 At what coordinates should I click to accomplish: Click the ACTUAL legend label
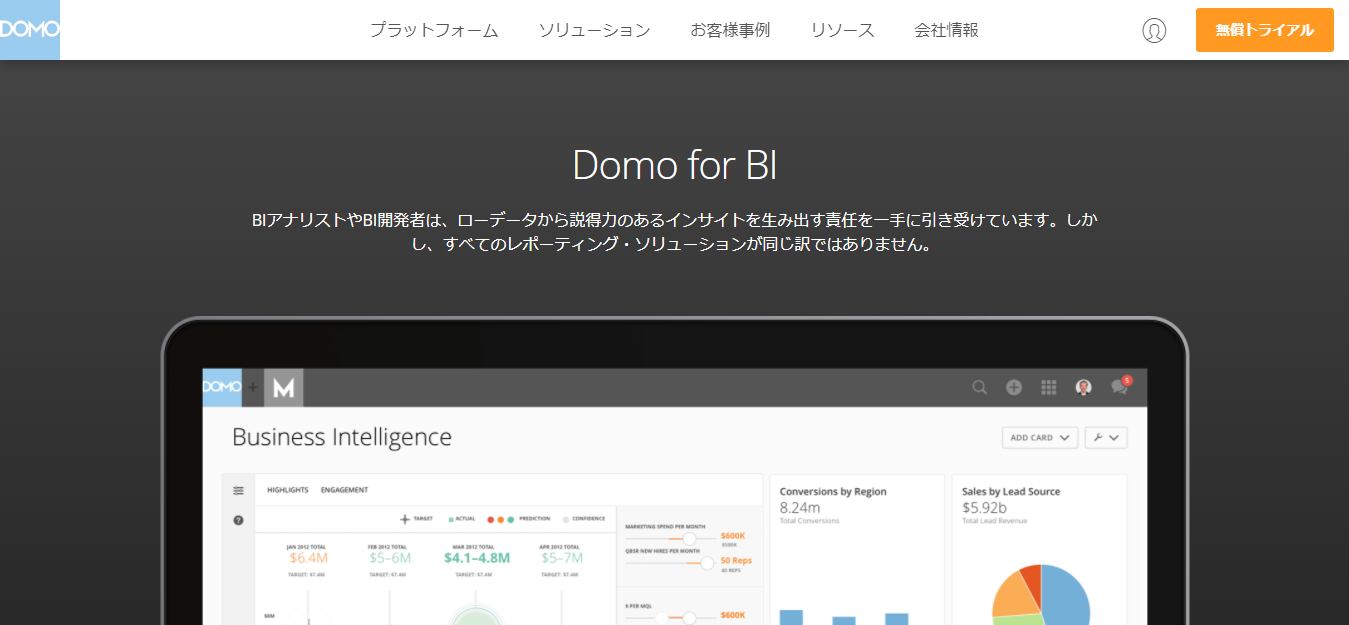coord(465,519)
